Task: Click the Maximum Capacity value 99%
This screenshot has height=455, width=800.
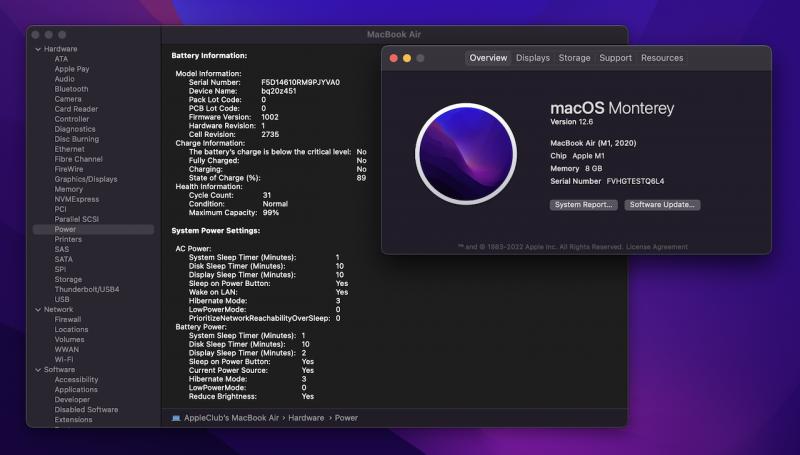Action: point(270,213)
